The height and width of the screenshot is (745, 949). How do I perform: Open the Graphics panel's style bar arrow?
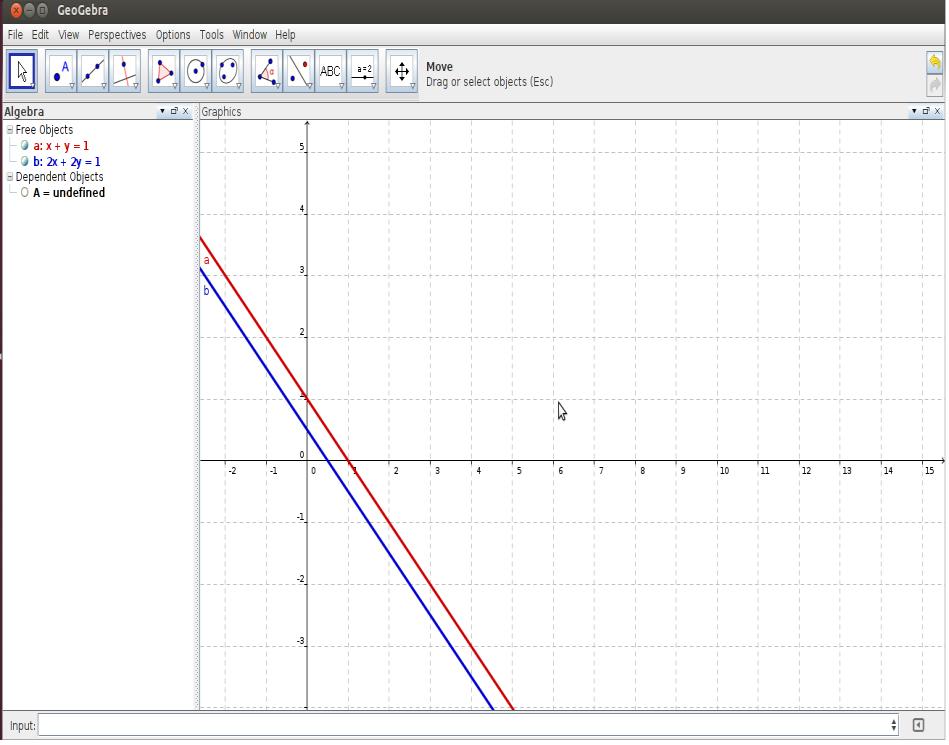pyautogui.click(x=914, y=111)
